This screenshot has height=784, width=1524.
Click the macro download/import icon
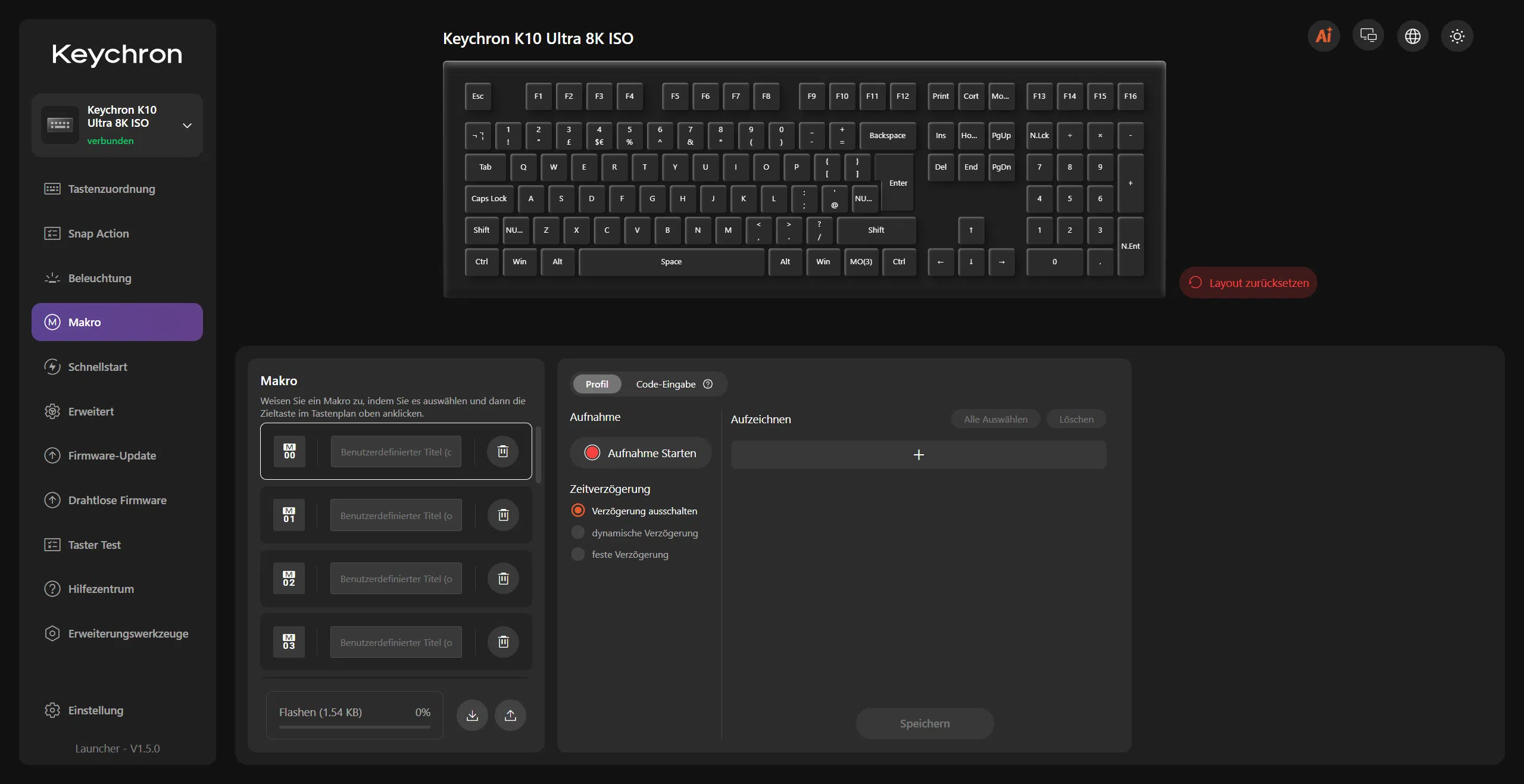[472, 715]
